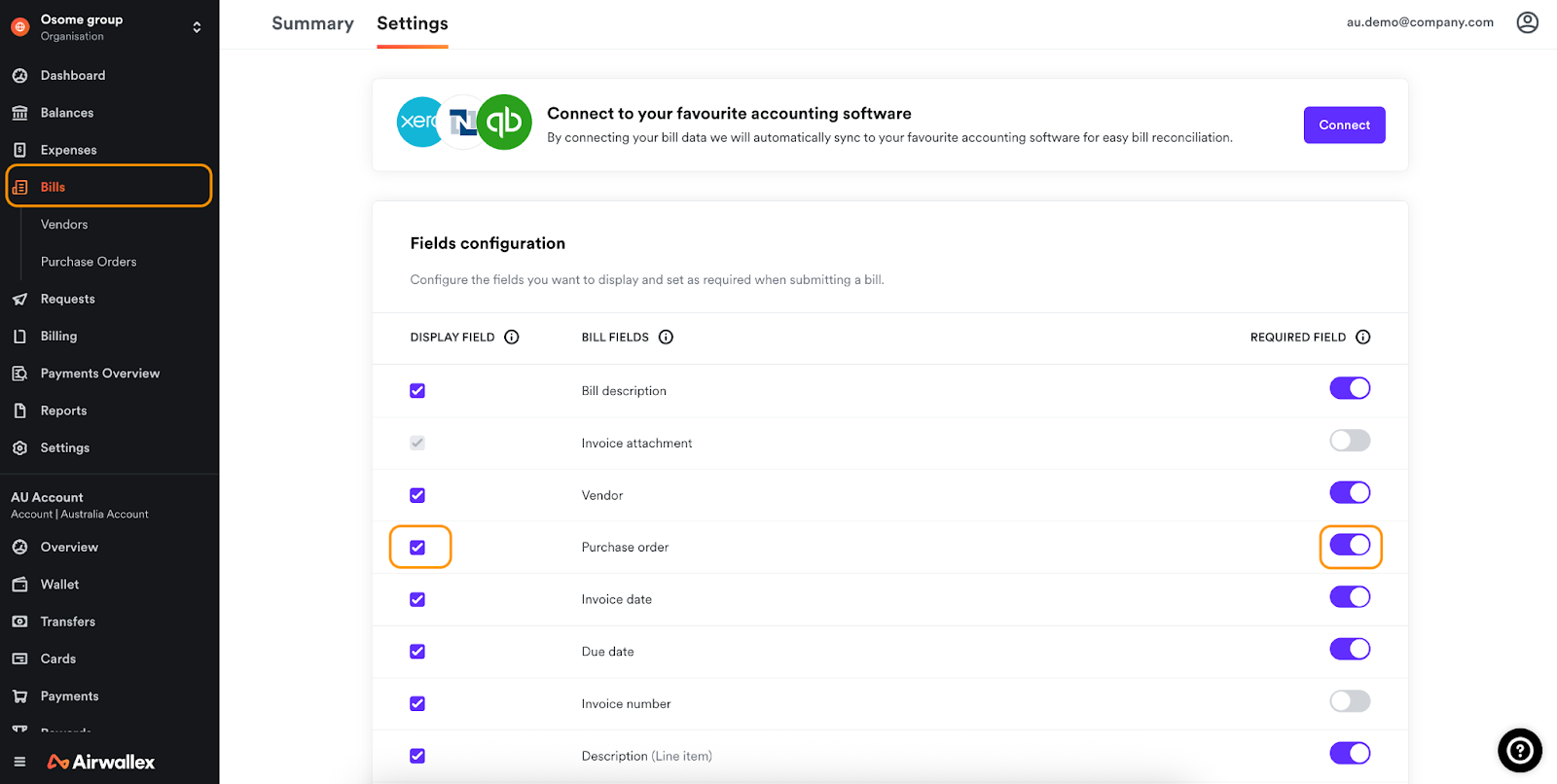1557x784 pixels.
Task: Open the Vendors link under Bills
Action: point(64,225)
